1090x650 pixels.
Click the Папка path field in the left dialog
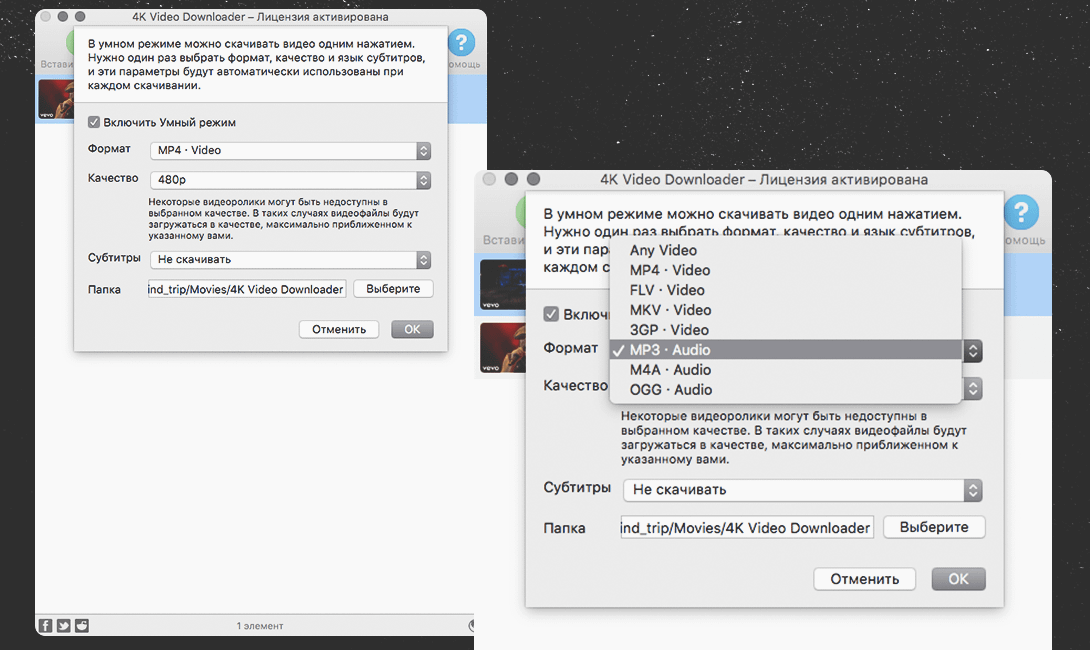click(247, 289)
